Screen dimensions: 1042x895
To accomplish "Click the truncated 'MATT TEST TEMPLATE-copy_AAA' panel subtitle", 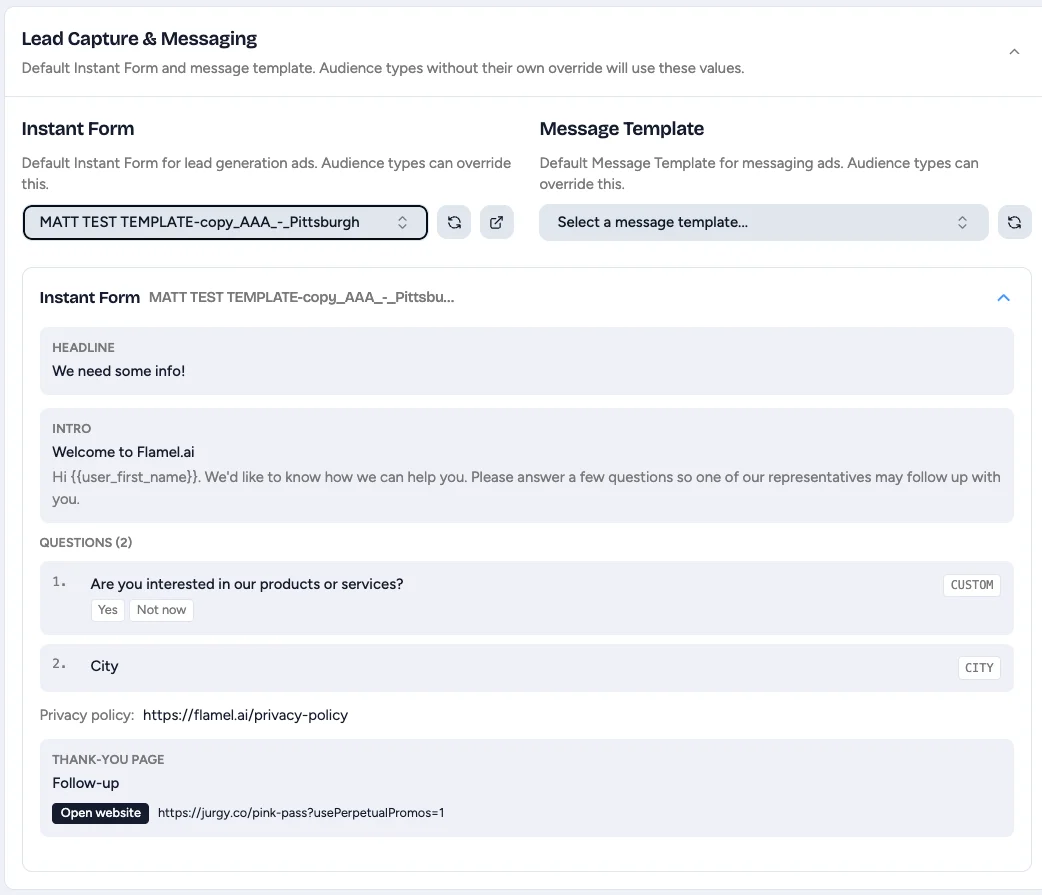I will pyautogui.click(x=302, y=298).
